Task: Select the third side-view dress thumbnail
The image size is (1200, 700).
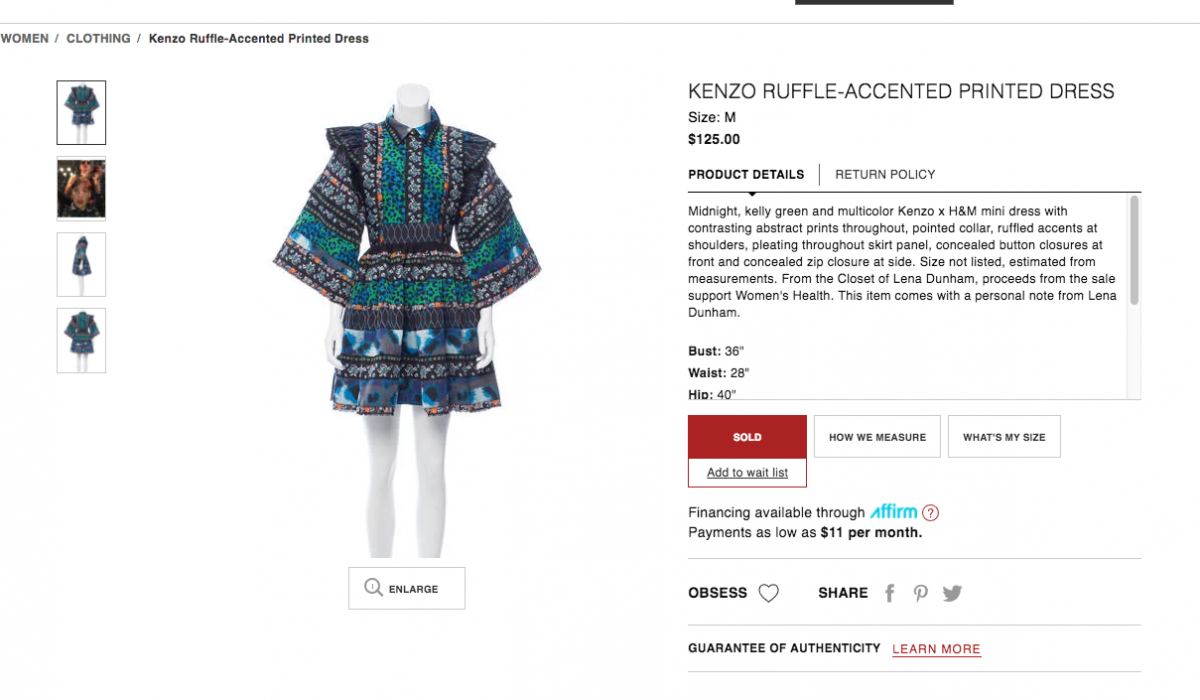Action: click(x=81, y=264)
